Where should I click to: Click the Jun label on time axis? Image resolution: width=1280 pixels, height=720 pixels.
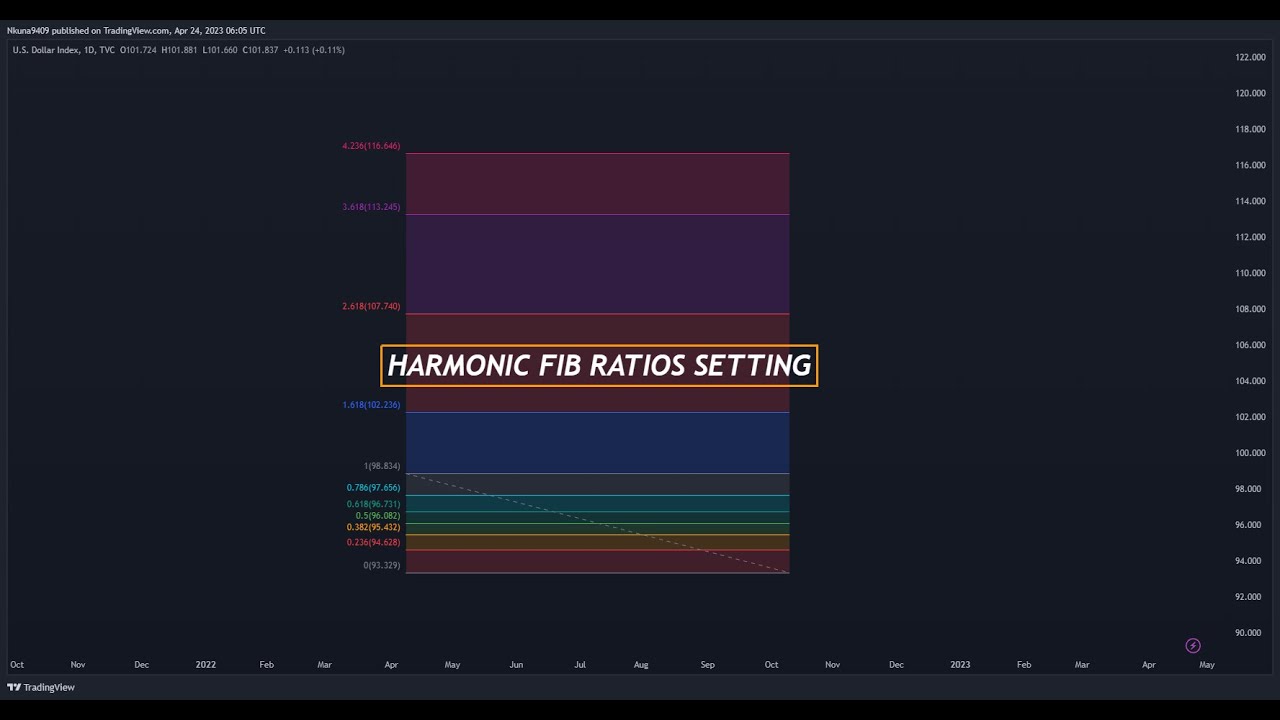(x=516, y=664)
